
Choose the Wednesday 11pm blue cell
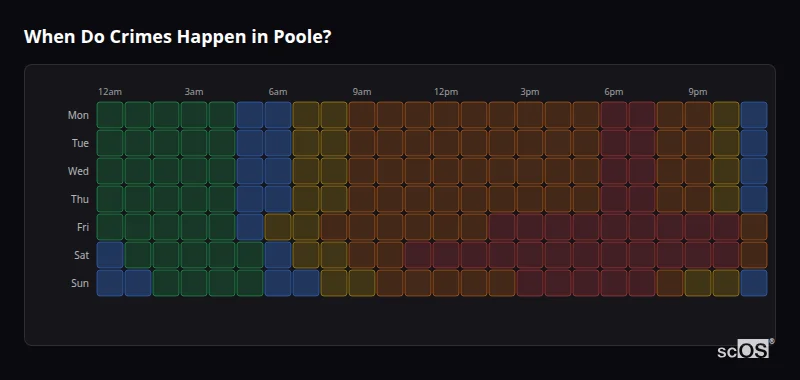(x=754, y=171)
